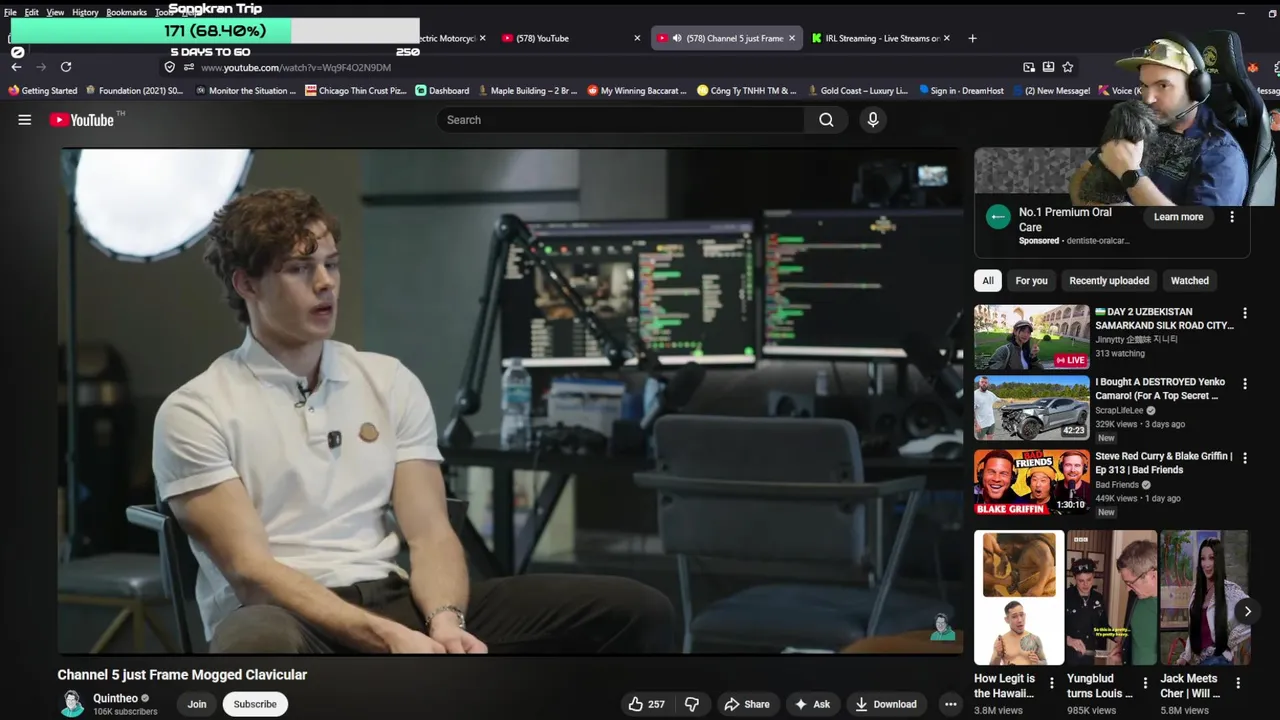Open options for Destroyed Yenko Camaro video
Screen dimensions: 1280x720
pos(1245,383)
